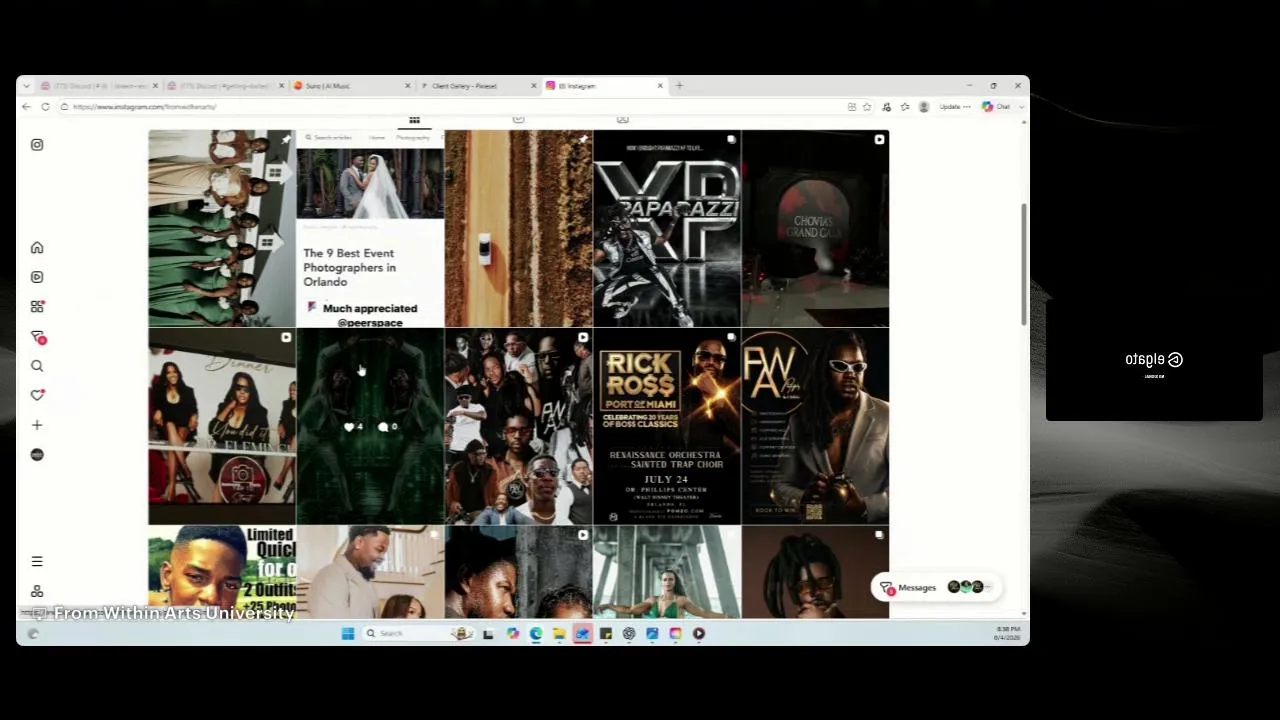Open a new browser tab
This screenshot has height=720, width=1280.
click(x=679, y=86)
